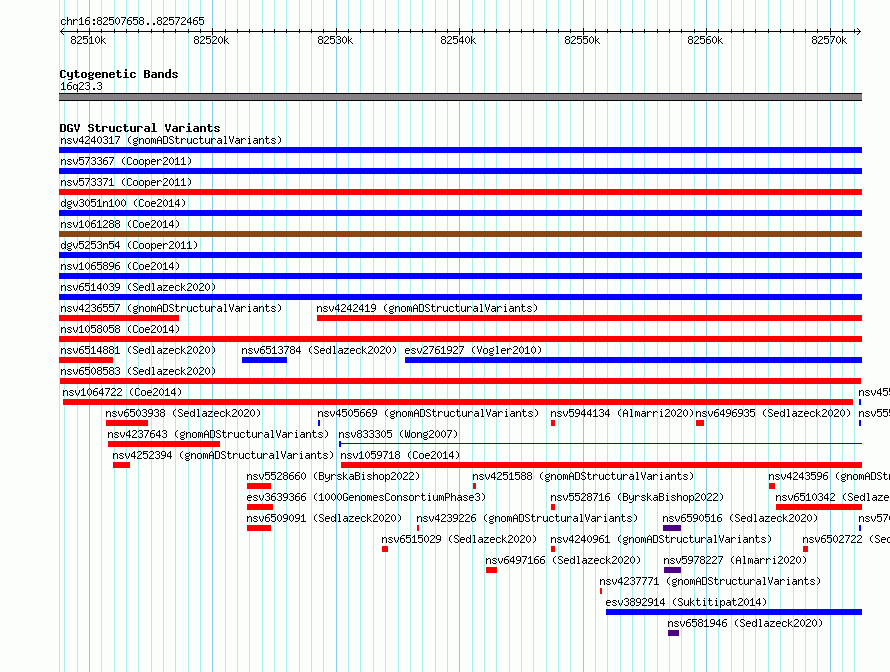Open the nsv5528716 ByrskaBishop2022 label

point(637,497)
